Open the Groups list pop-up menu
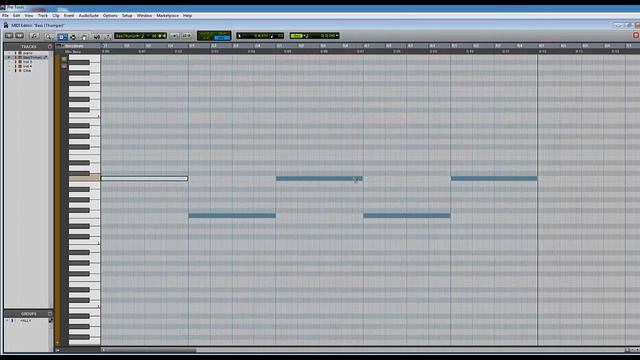 (x=50, y=314)
